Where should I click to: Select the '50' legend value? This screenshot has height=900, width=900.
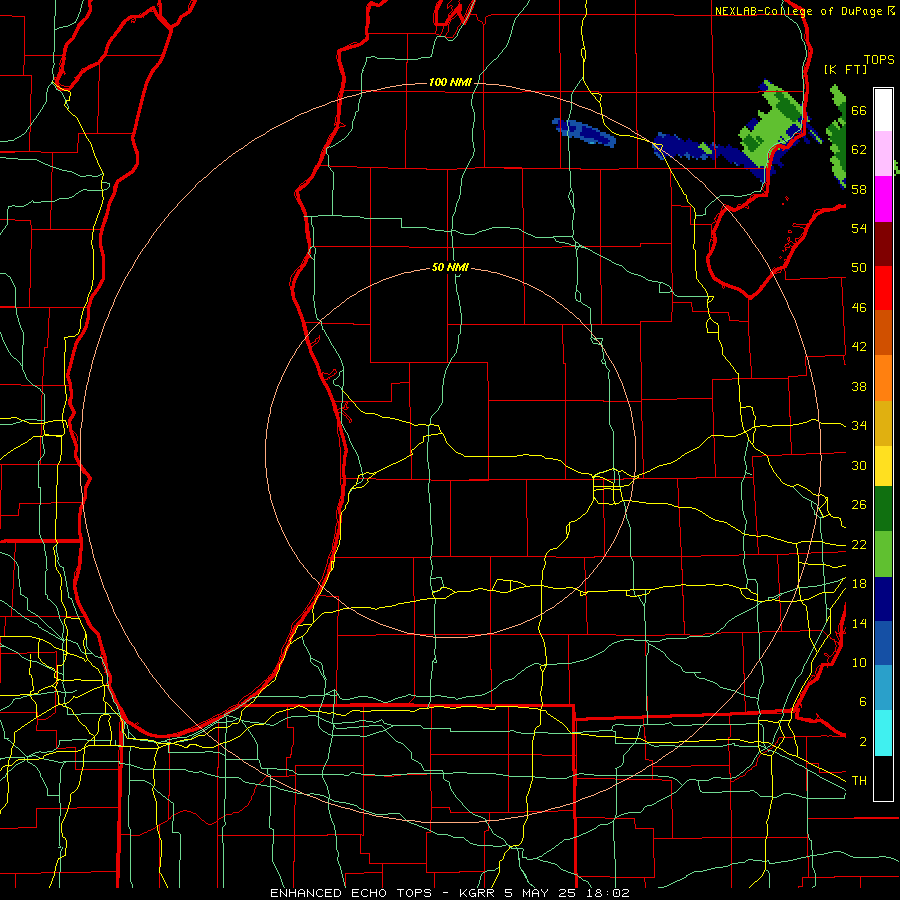[x=859, y=268]
